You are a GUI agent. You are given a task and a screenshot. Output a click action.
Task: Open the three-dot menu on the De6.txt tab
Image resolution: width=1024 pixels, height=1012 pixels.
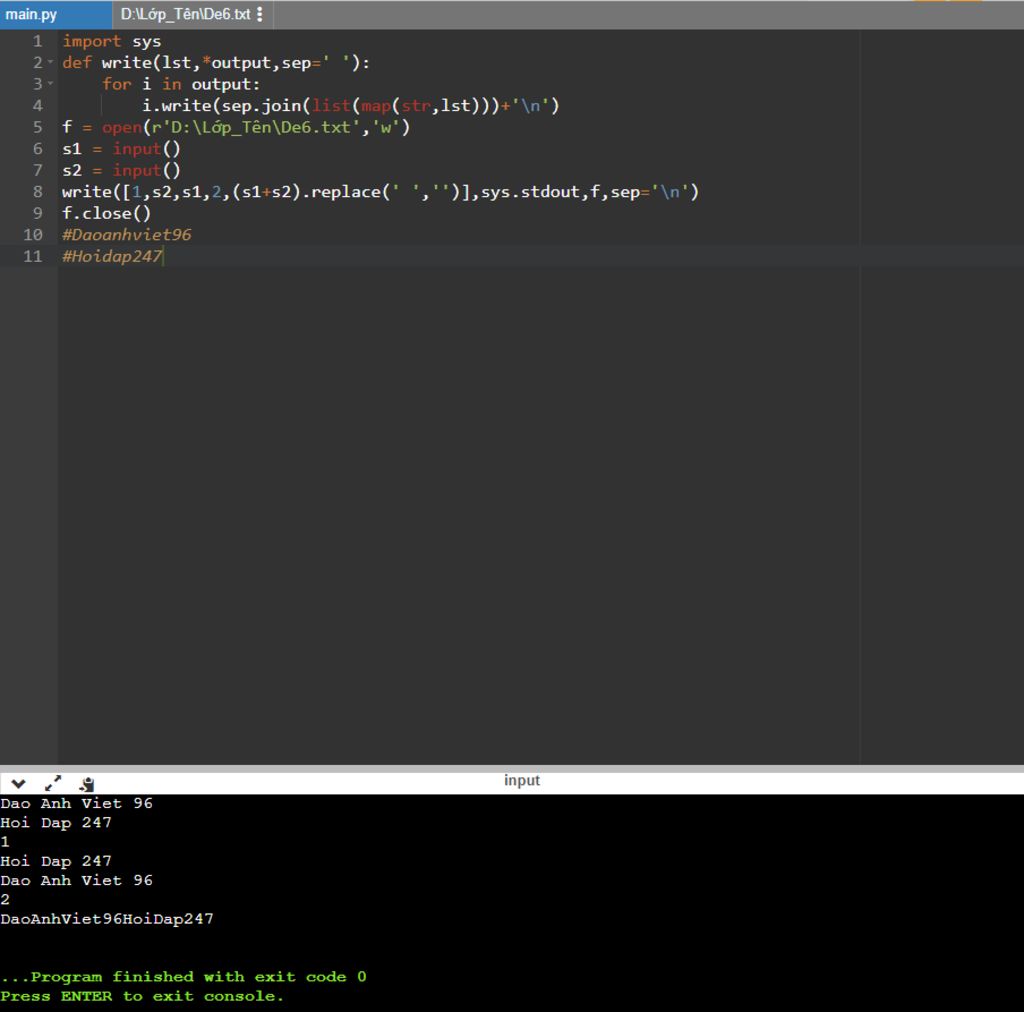tap(260, 14)
